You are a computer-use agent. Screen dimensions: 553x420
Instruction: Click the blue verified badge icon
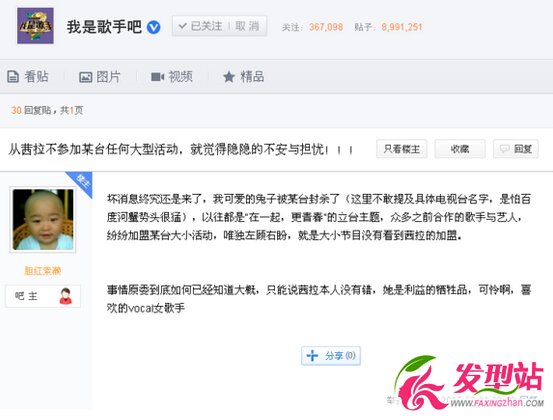click(153, 27)
